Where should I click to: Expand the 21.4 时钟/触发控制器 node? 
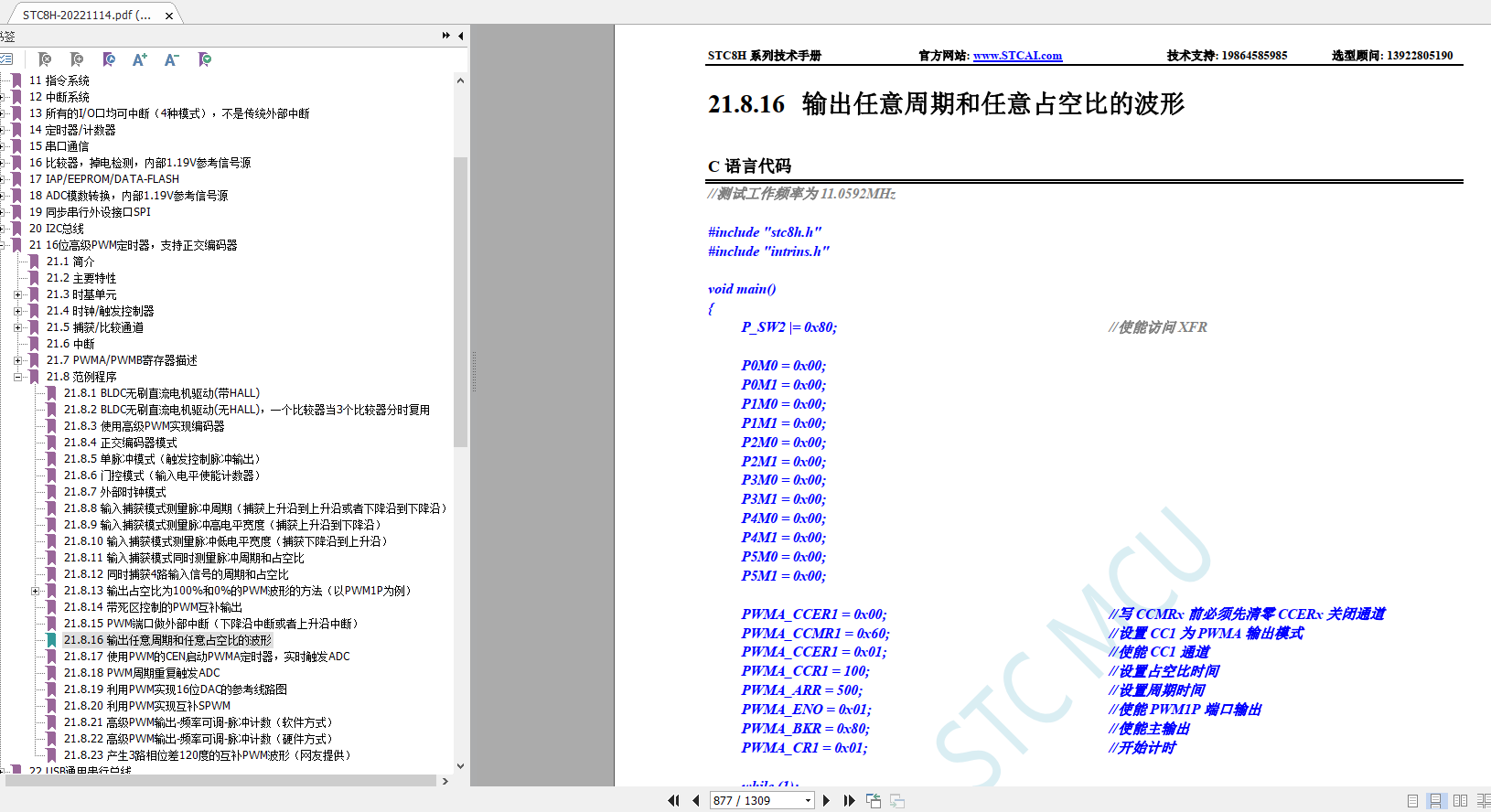pos(17,311)
